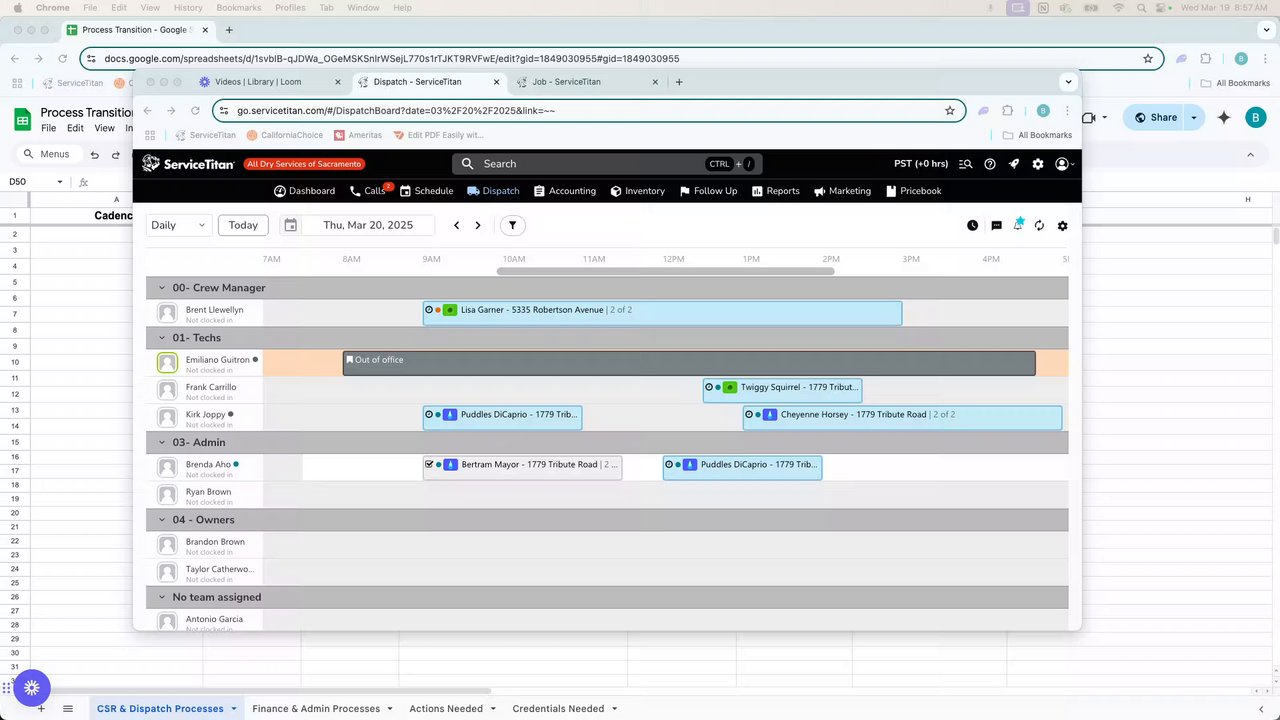Open the Share dropdown arrow in Sheets
1280x720 pixels.
click(x=1193, y=117)
